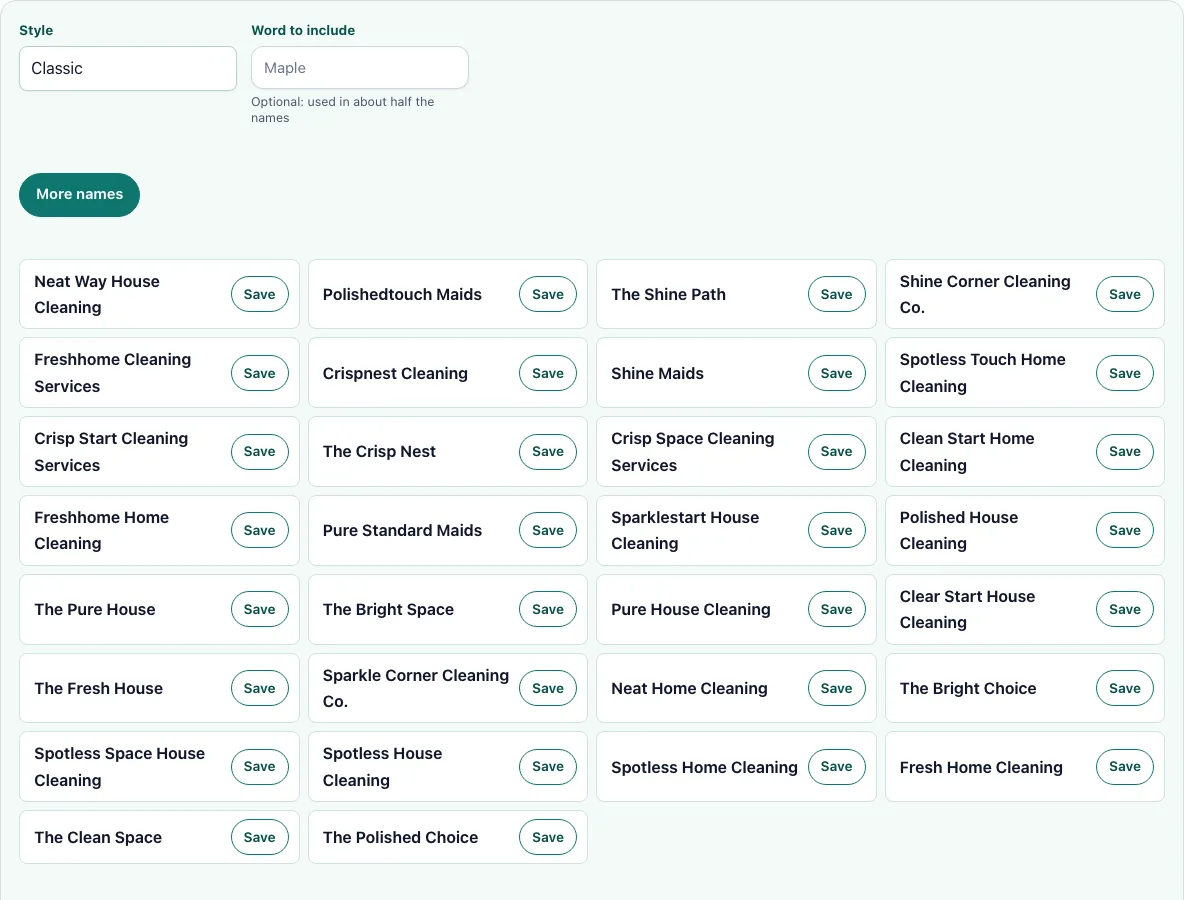This screenshot has height=900, width=1184.
Task: Save Pure Standard Maids name
Action: point(548,531)
